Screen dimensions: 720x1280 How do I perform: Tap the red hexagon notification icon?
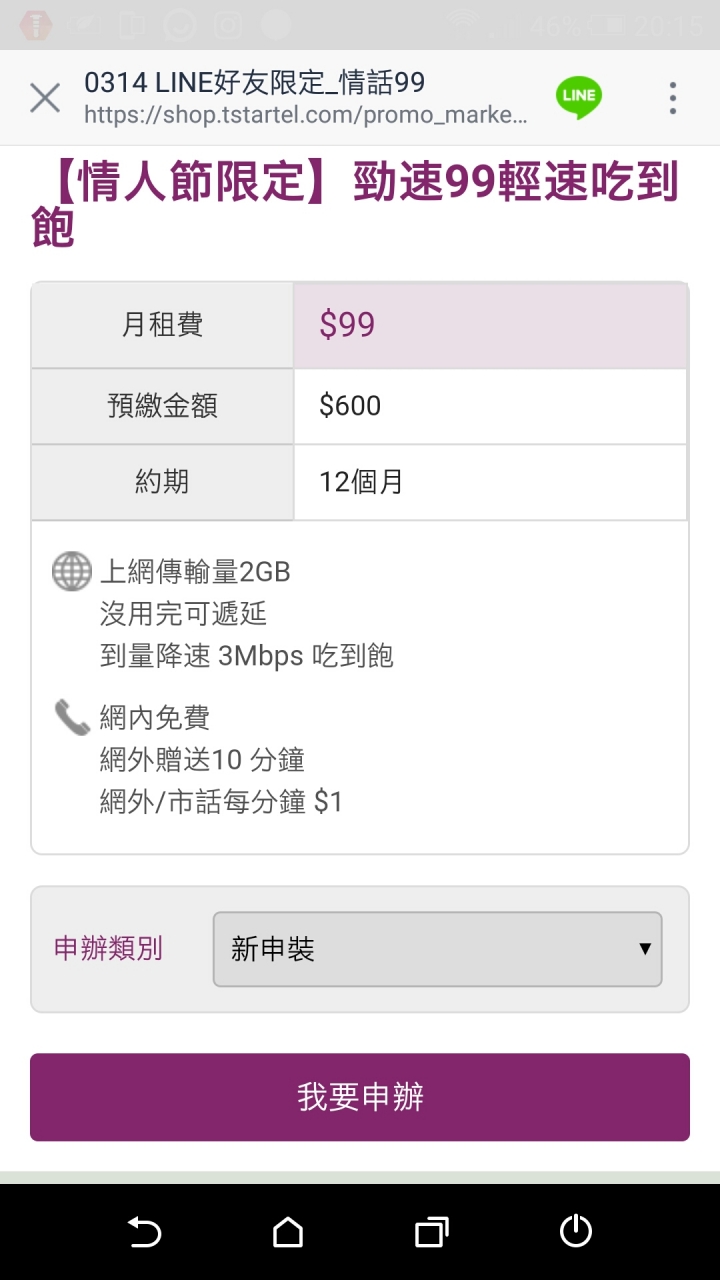[36, 25]
